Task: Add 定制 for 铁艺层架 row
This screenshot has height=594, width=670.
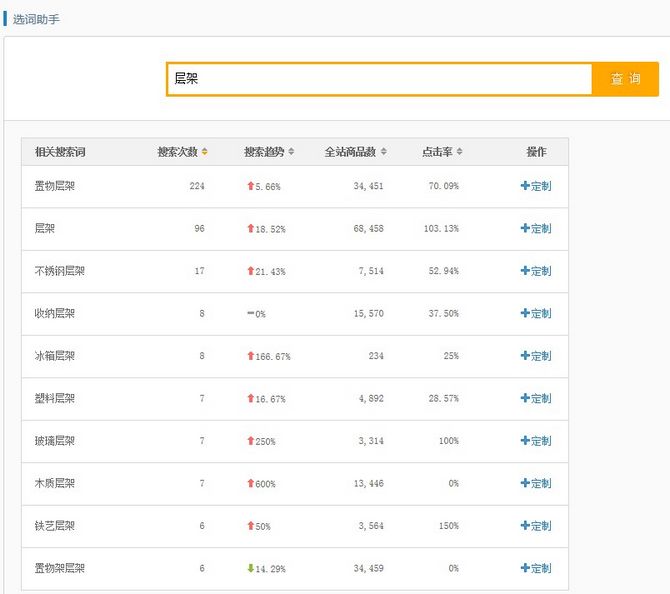Action: (x=536, y=526)
